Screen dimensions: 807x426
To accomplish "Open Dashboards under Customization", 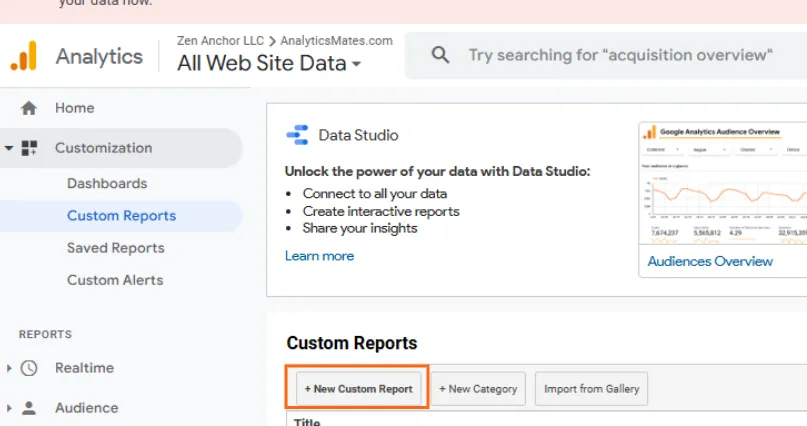I will [107, 184].
